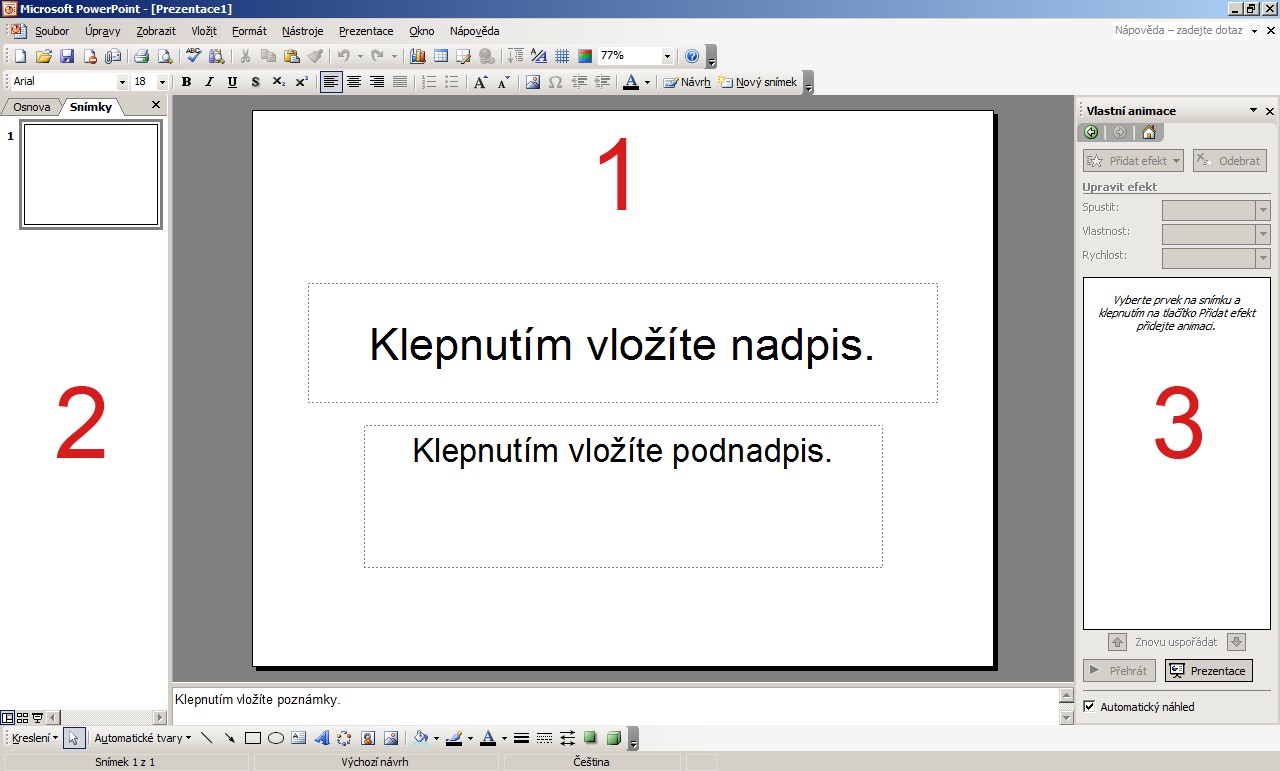This screenshot has height=771, width=1280.
Task: Insert a text box from the drawing toolbar
Action: (x=299, y=738)
